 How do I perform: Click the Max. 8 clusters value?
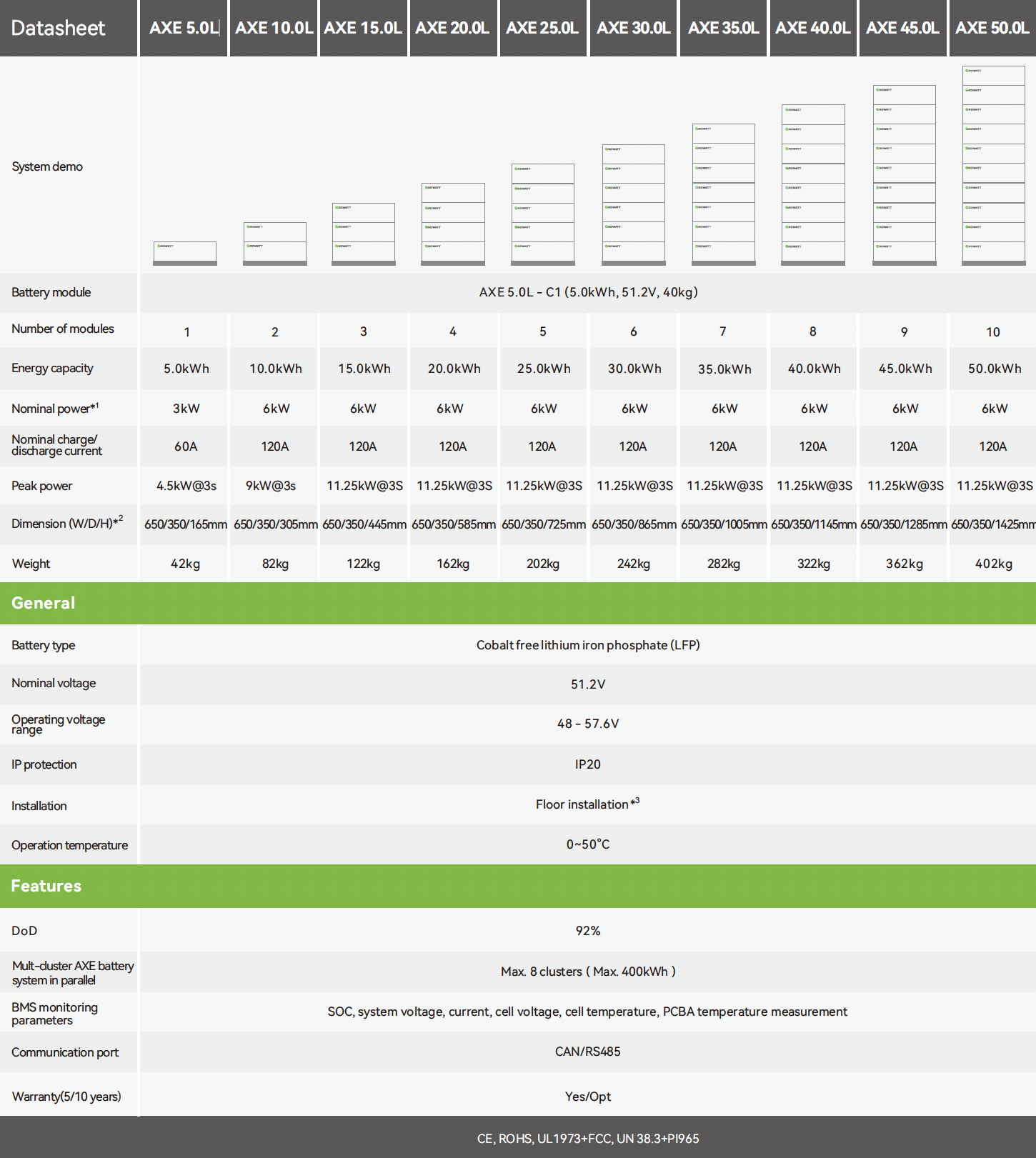[588, 972]
